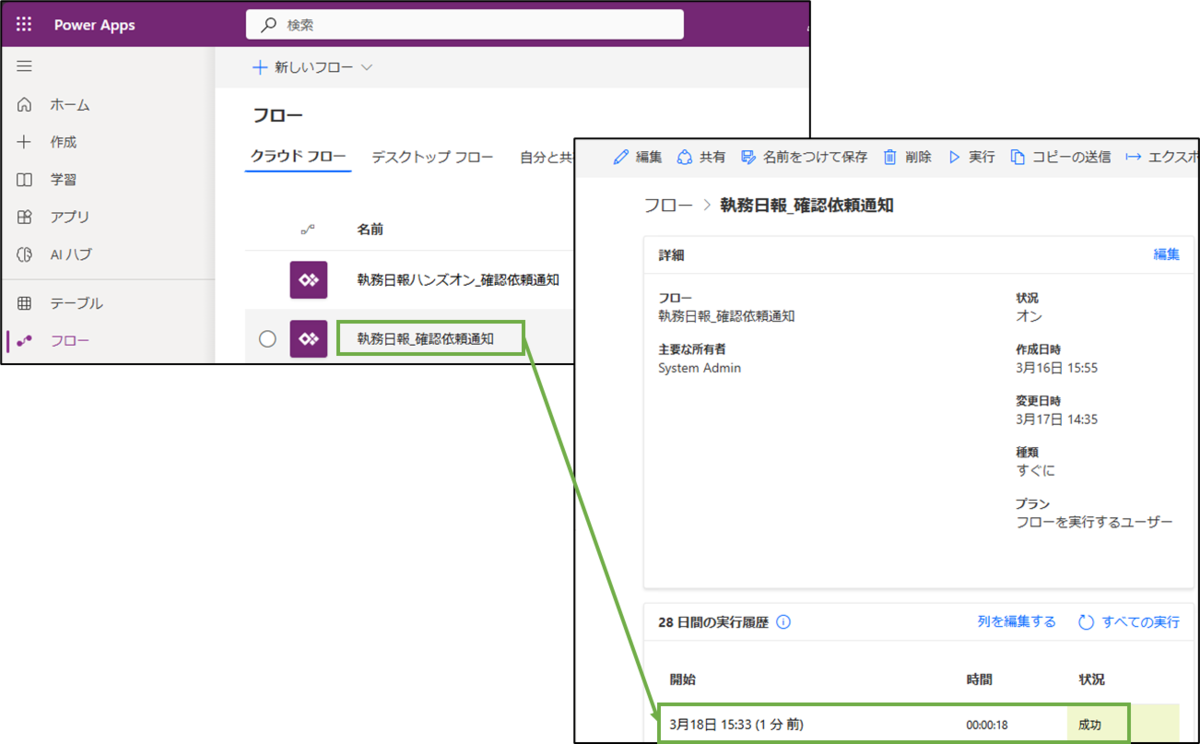Viewport: 1200px width, 744px height.
Task: Click the 名前 column header
Action: (370, 230)
